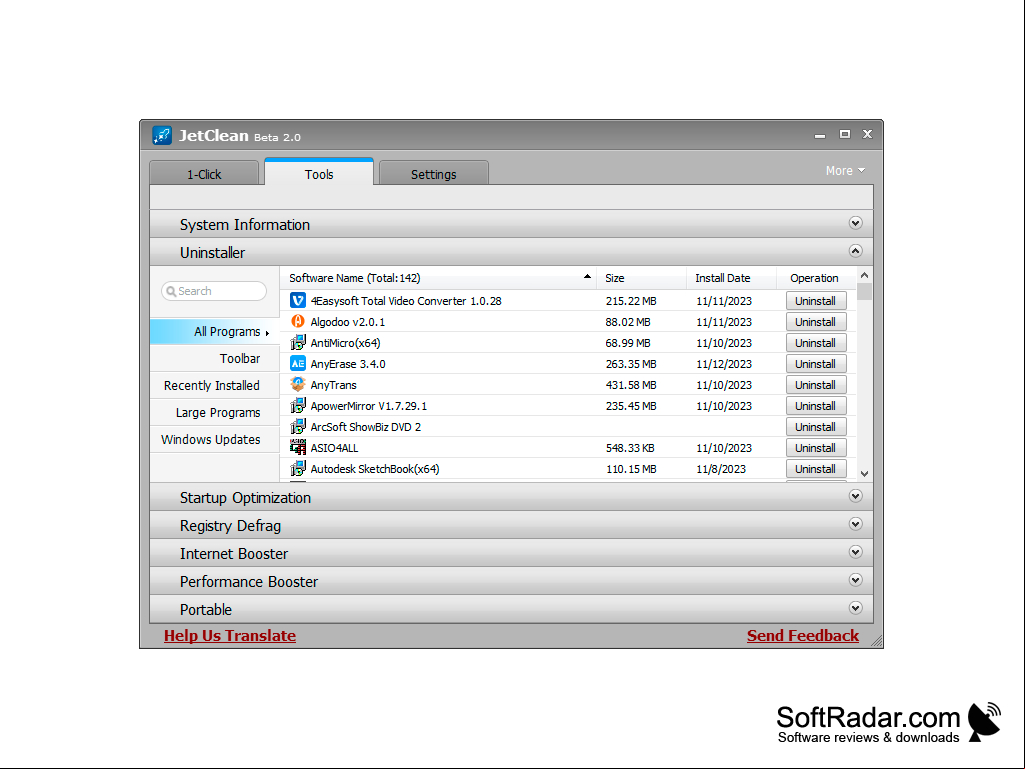Screen dimensions: 1025x769
Task: Click the 11/12/2023 install date
Action: click(x=724, y=364)
